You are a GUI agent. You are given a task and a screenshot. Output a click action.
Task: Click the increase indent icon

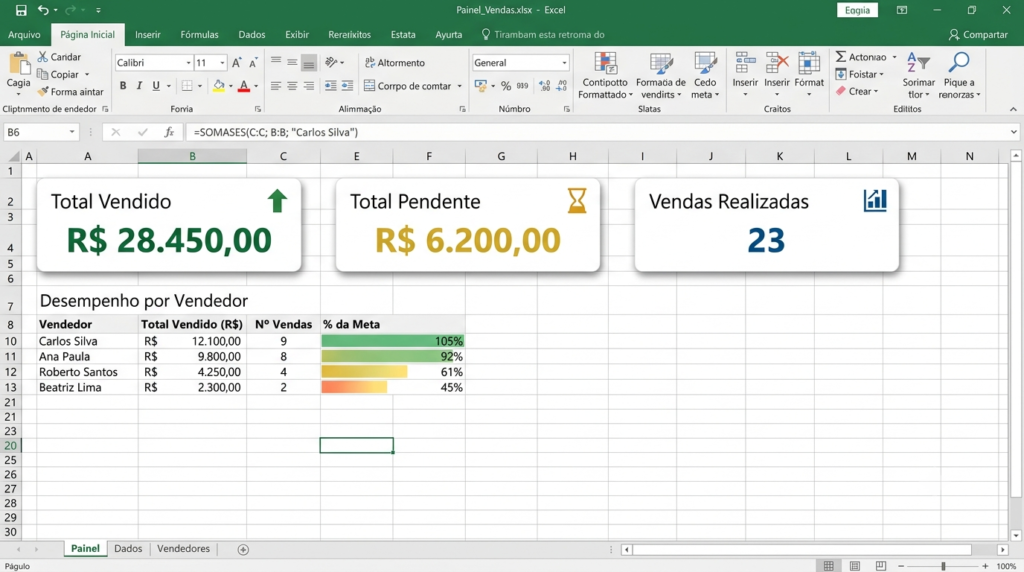347,86
